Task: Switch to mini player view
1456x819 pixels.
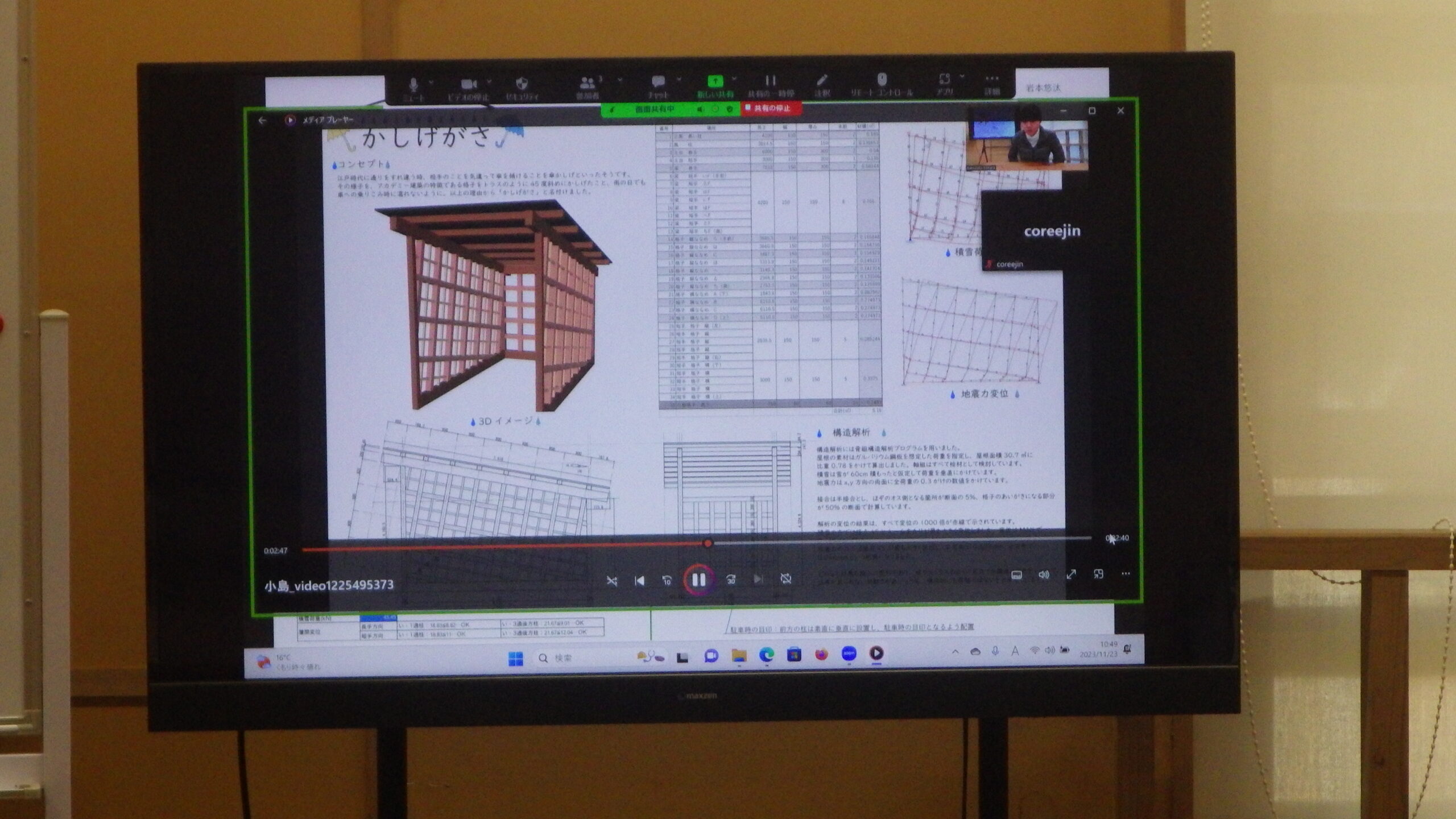Action: point(1098,574)
